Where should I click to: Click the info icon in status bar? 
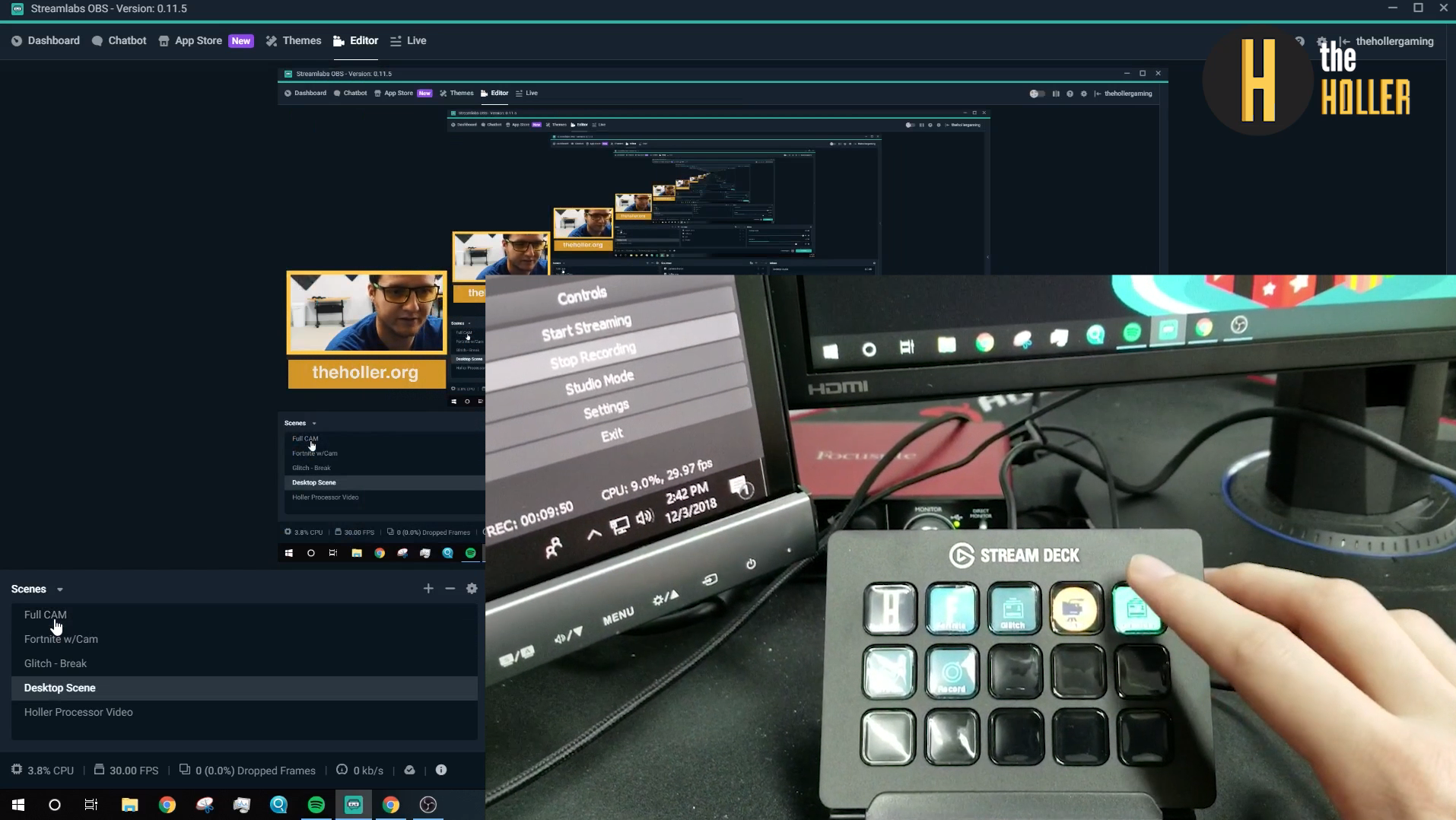point(440,770)
